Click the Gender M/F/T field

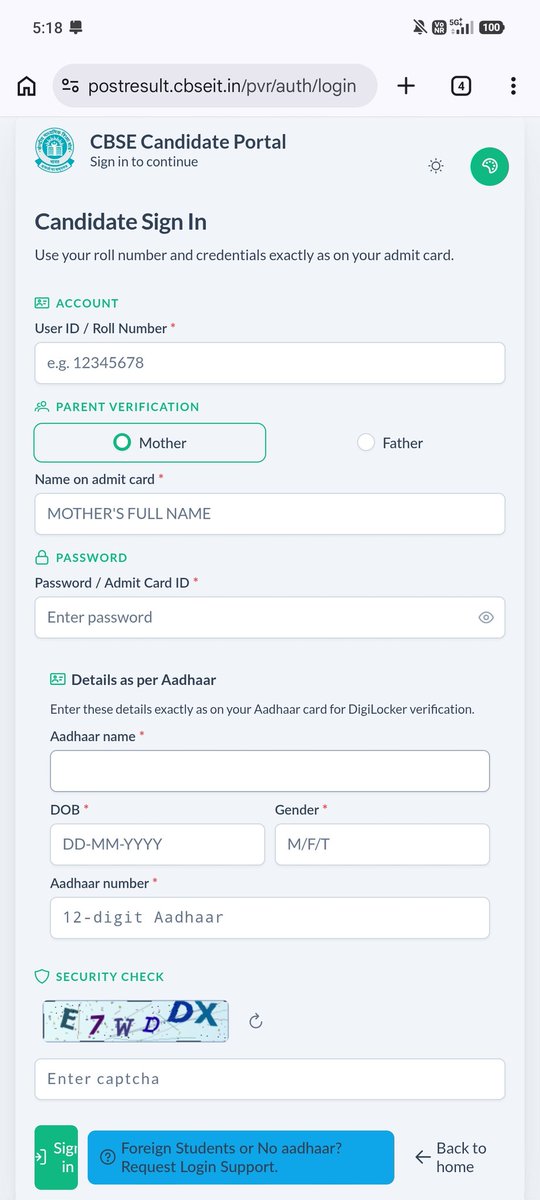tap(382, 844)
